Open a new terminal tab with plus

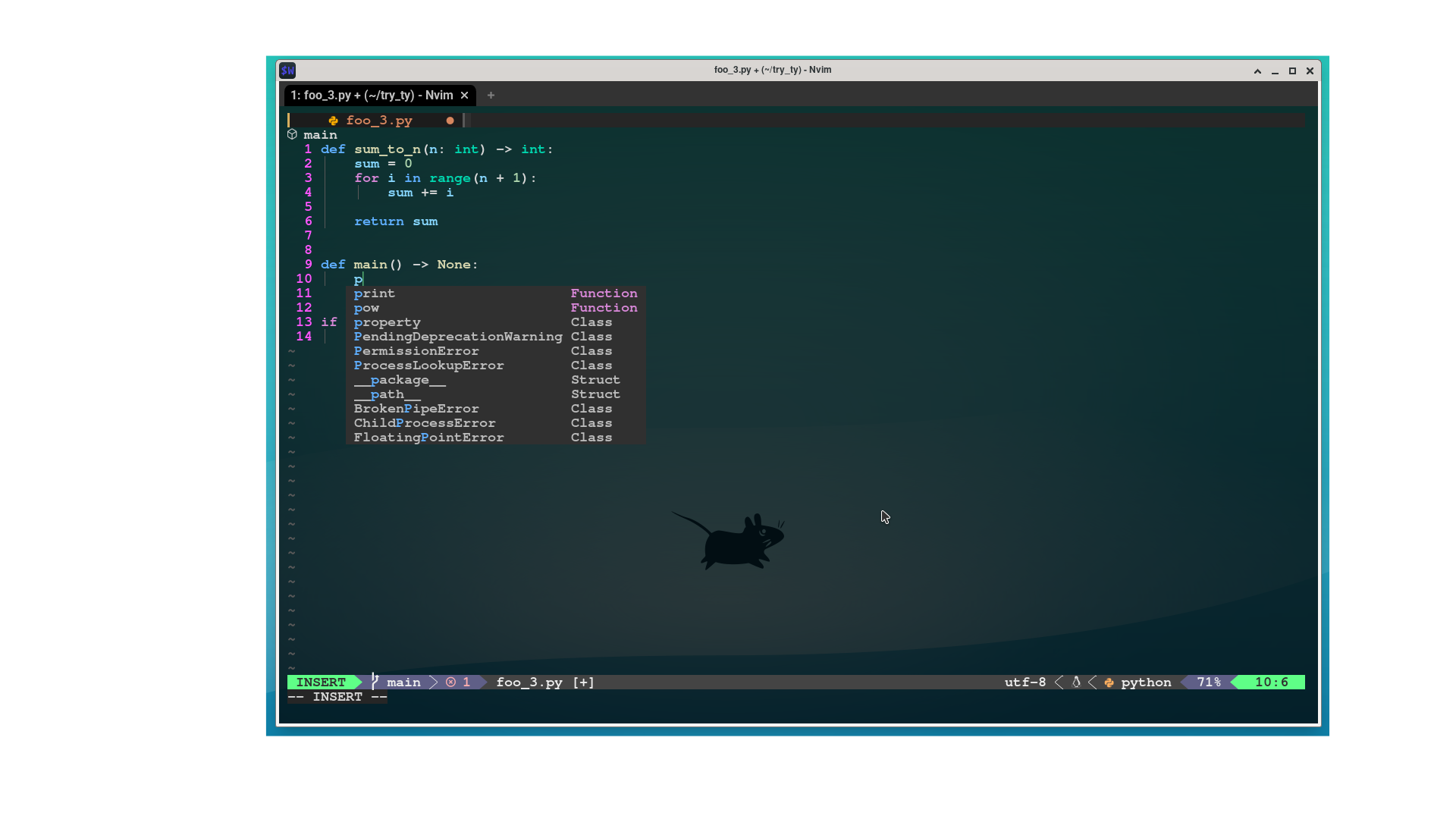pyautogui.click(x=491, y=96)
